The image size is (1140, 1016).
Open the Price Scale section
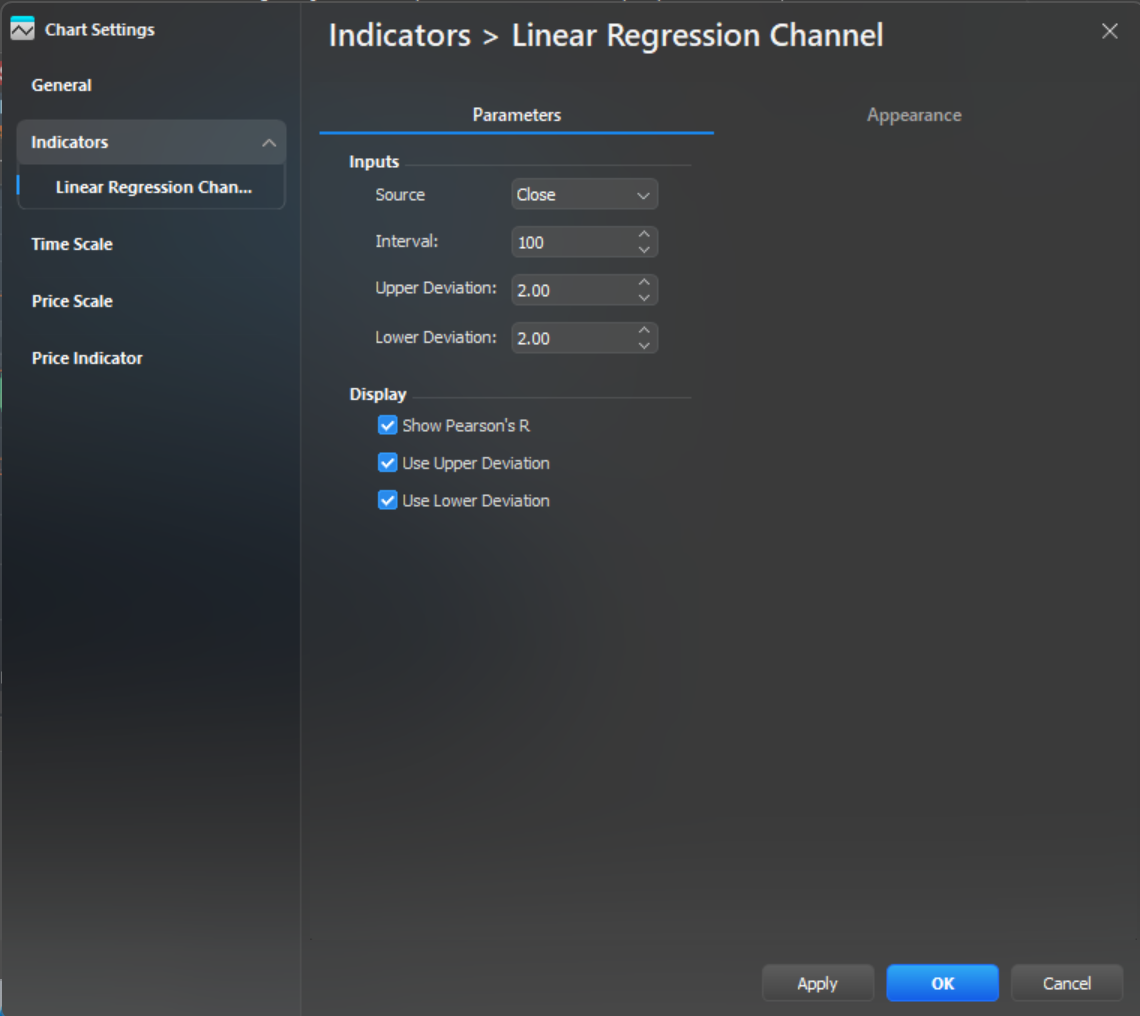[x=72, y=301]
